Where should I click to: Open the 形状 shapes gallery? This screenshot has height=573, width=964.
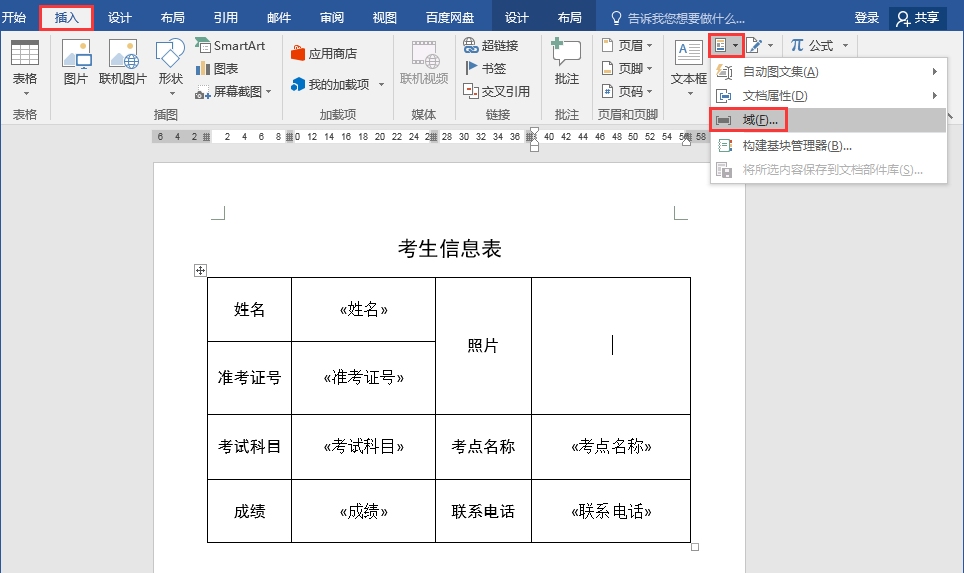tap(170, 66)
